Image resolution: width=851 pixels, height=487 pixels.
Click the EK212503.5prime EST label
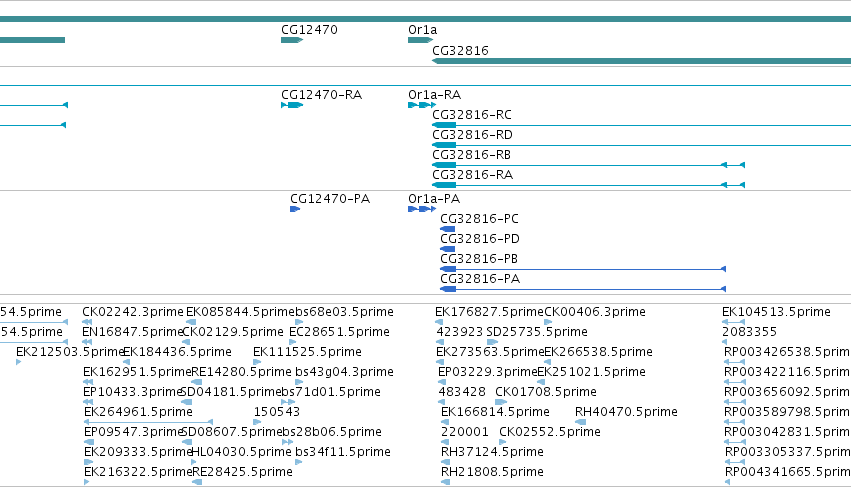pos(71,352)
